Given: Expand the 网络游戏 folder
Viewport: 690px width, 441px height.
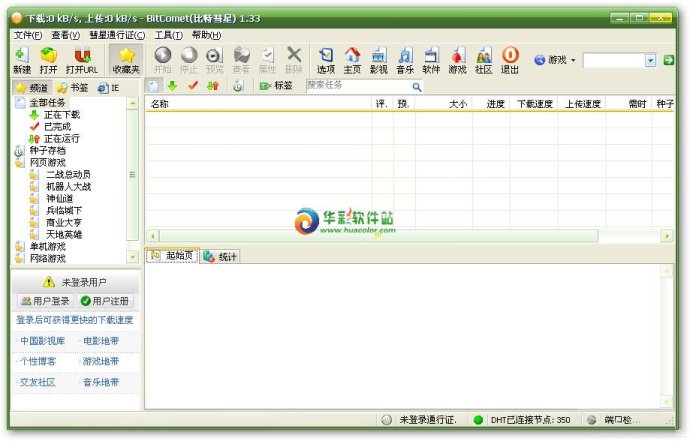Looking at the screenshot, I should pos(48,258).
